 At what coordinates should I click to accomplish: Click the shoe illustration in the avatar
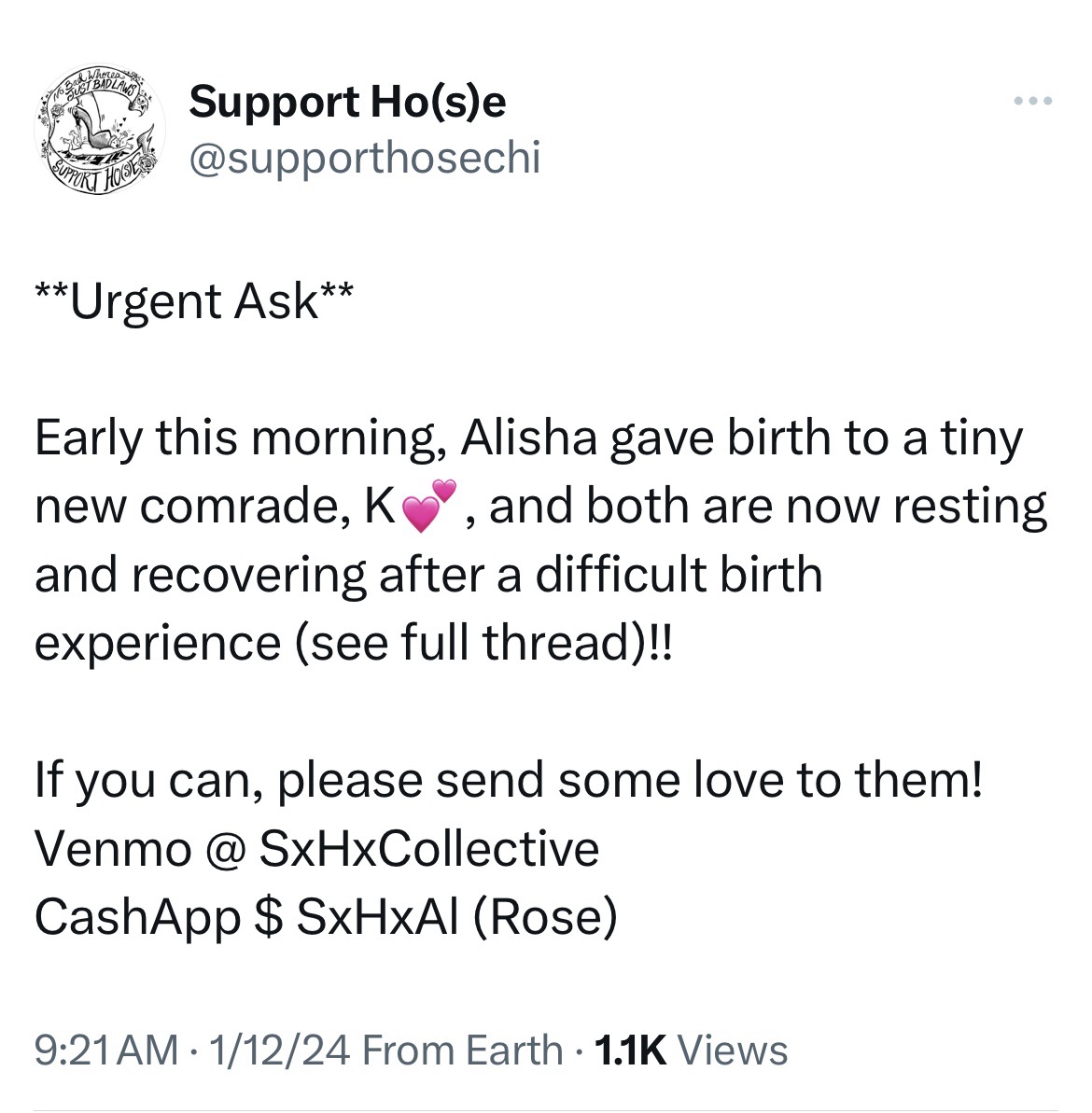[91, 126]
